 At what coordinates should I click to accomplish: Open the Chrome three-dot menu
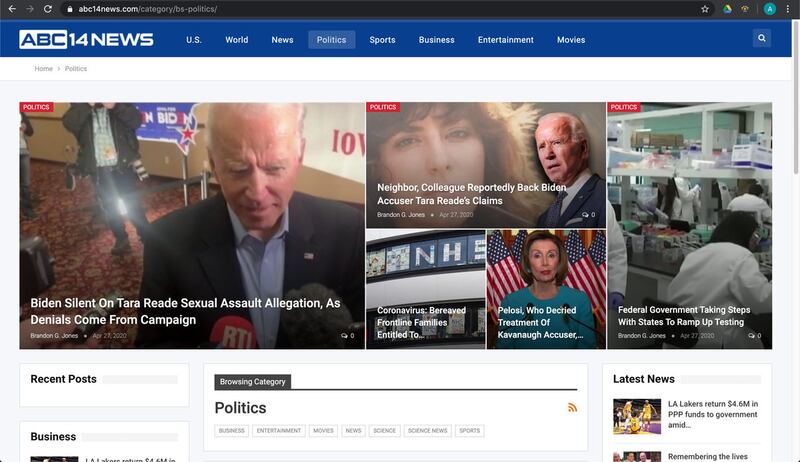pyautogui.click(x=788, y=9)
